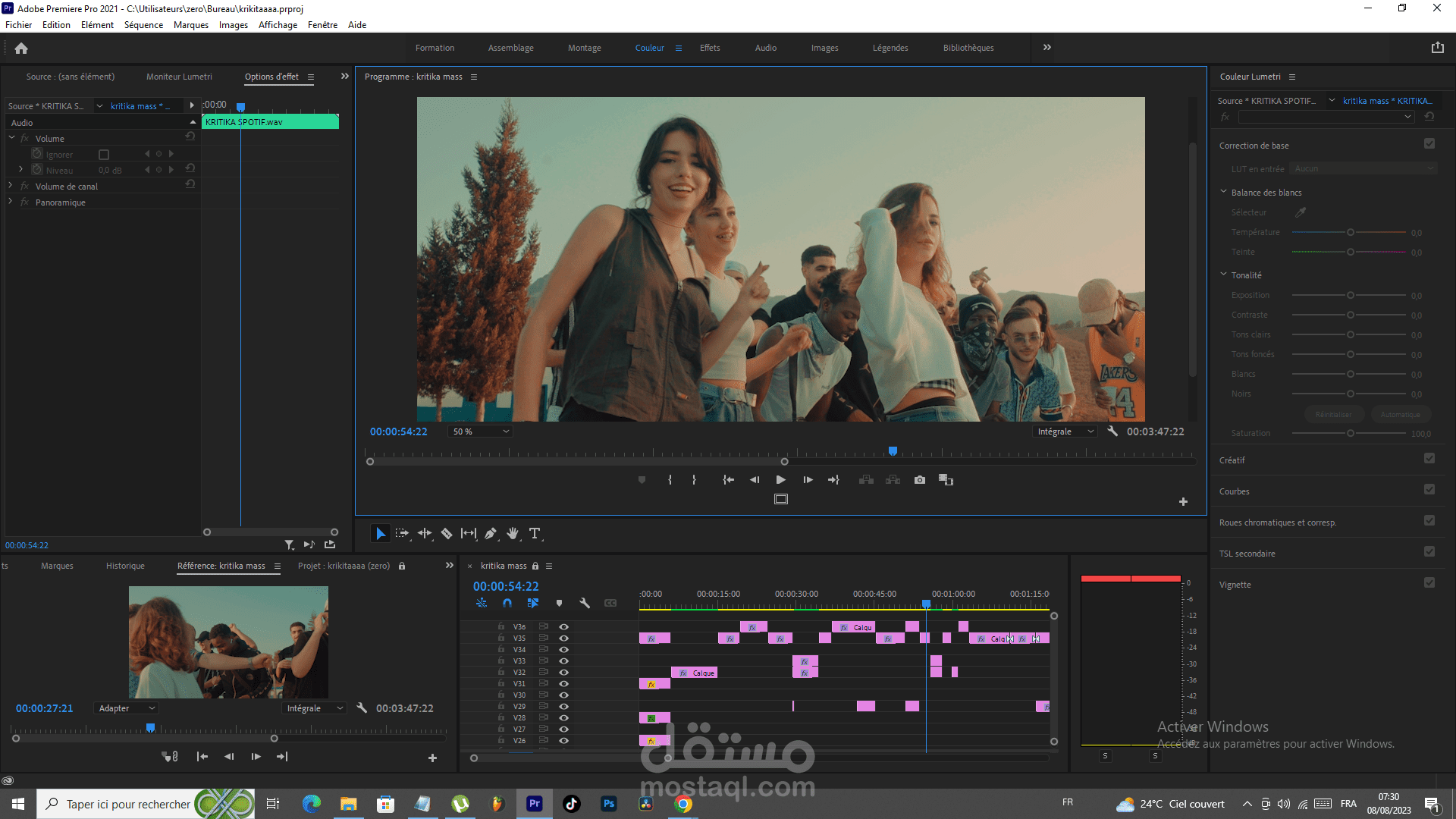Viewport: 1456px width, 819px height.
Task: Adjust the Exposition slider handle
Action: click(1350, 296)
